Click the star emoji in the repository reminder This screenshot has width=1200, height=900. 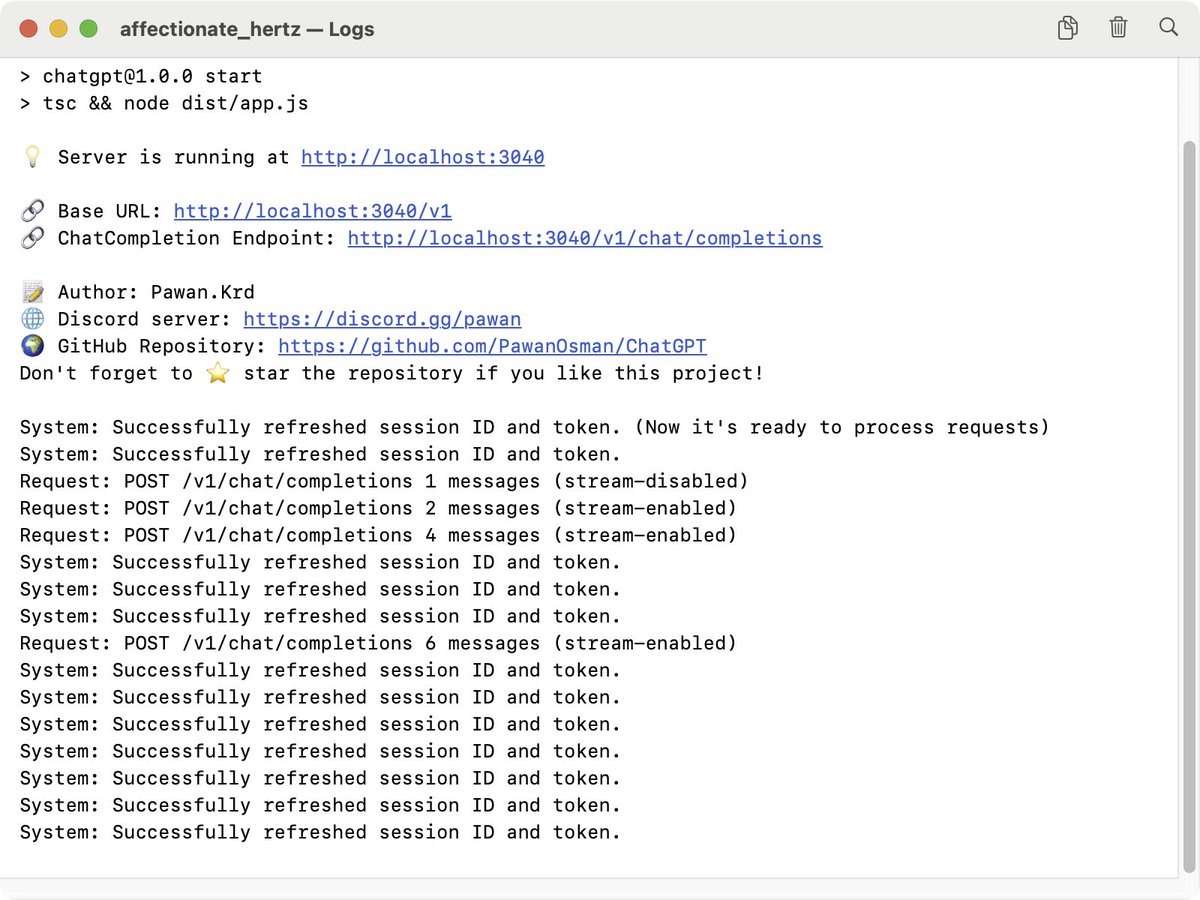218,373
